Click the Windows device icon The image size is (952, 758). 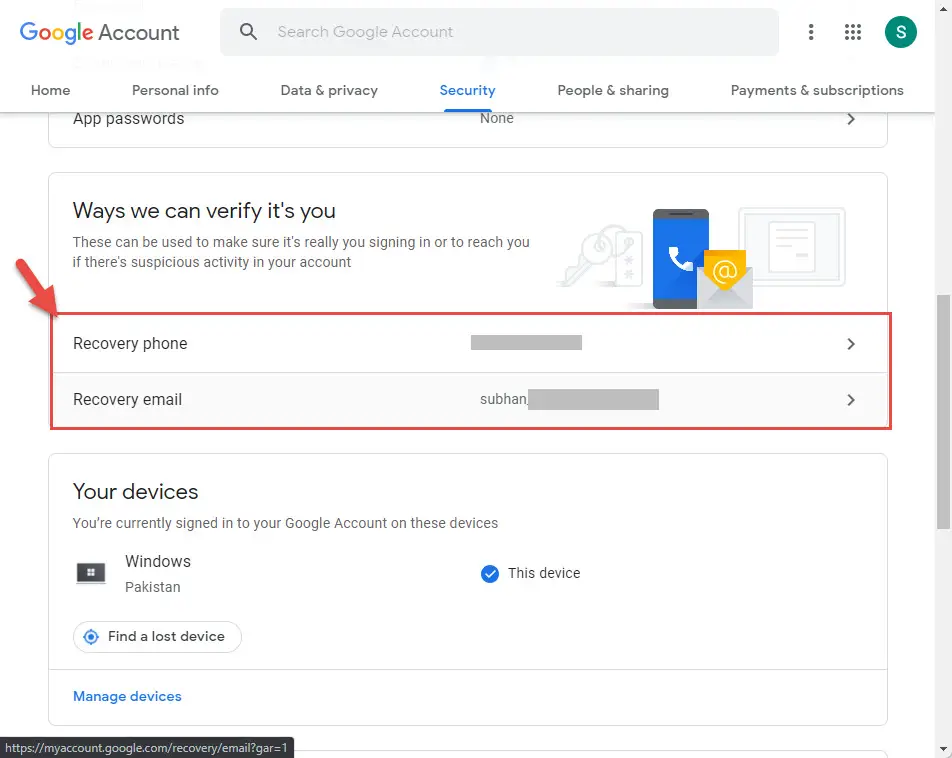[x=91, y=573]
